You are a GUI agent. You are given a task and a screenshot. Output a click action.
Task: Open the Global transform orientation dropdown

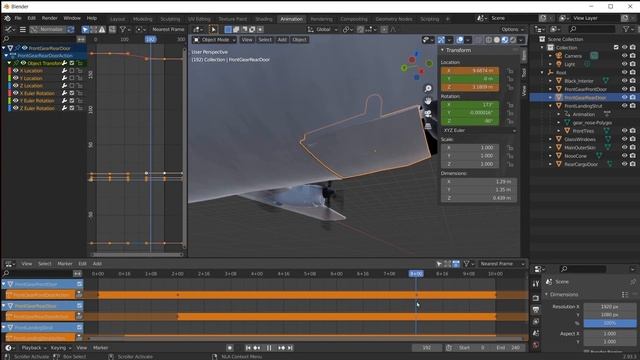(322, 29)
